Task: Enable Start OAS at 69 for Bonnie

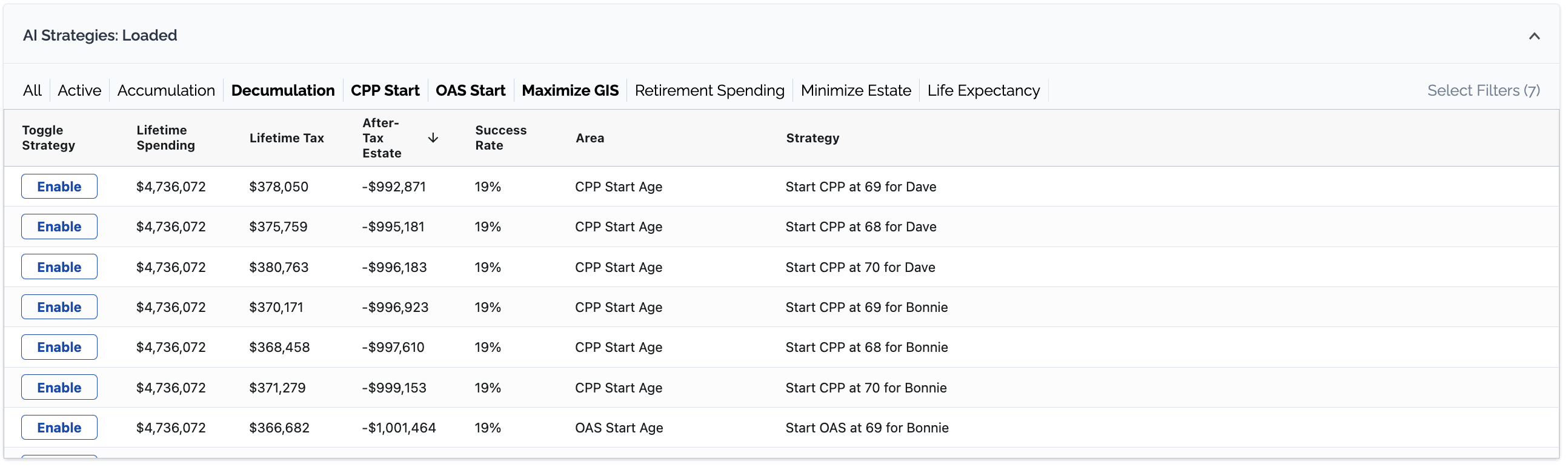Action: click(x=59, y=428)
